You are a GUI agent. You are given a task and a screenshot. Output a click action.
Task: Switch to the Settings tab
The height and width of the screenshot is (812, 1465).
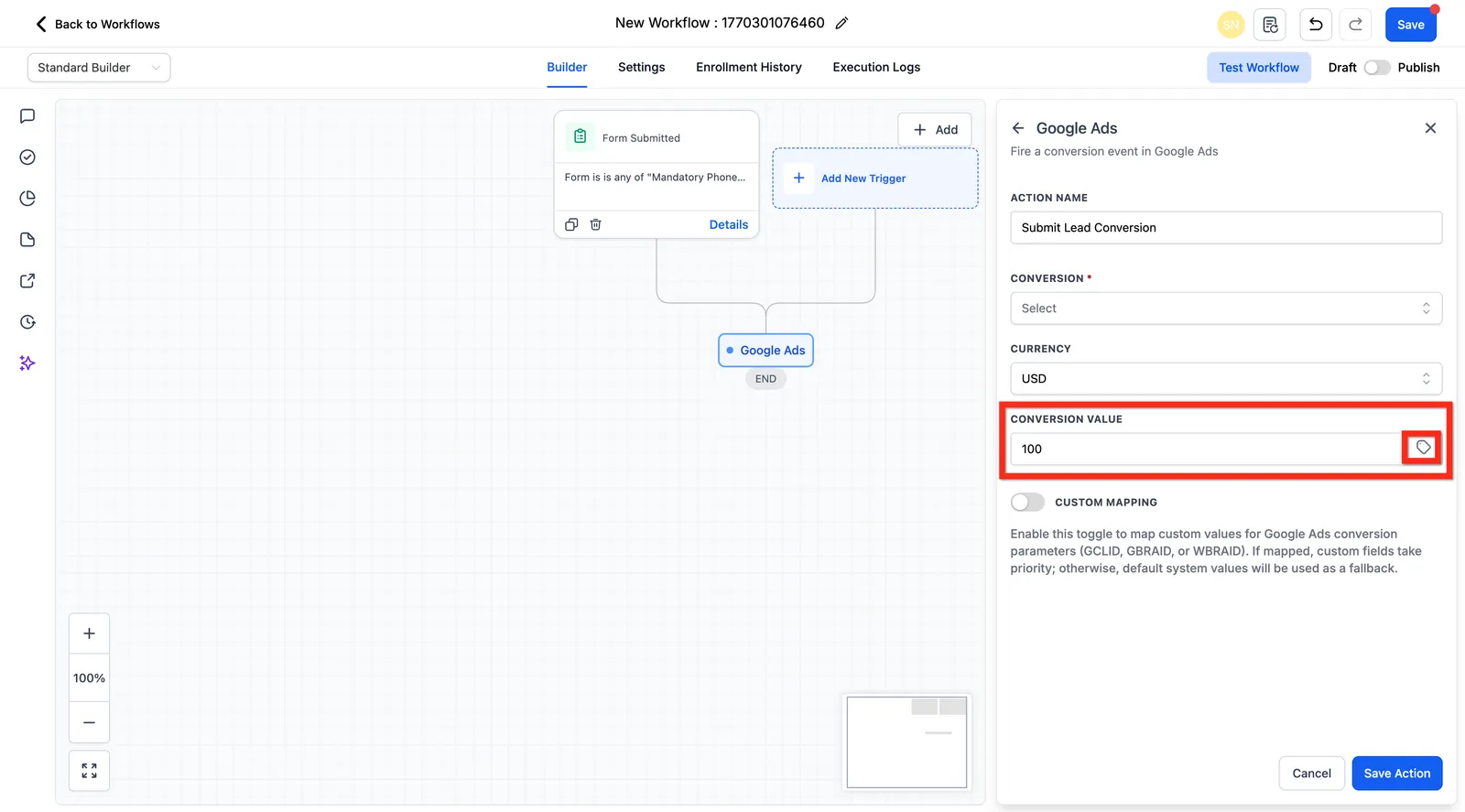pyautogui.click(x=641, y=67)
